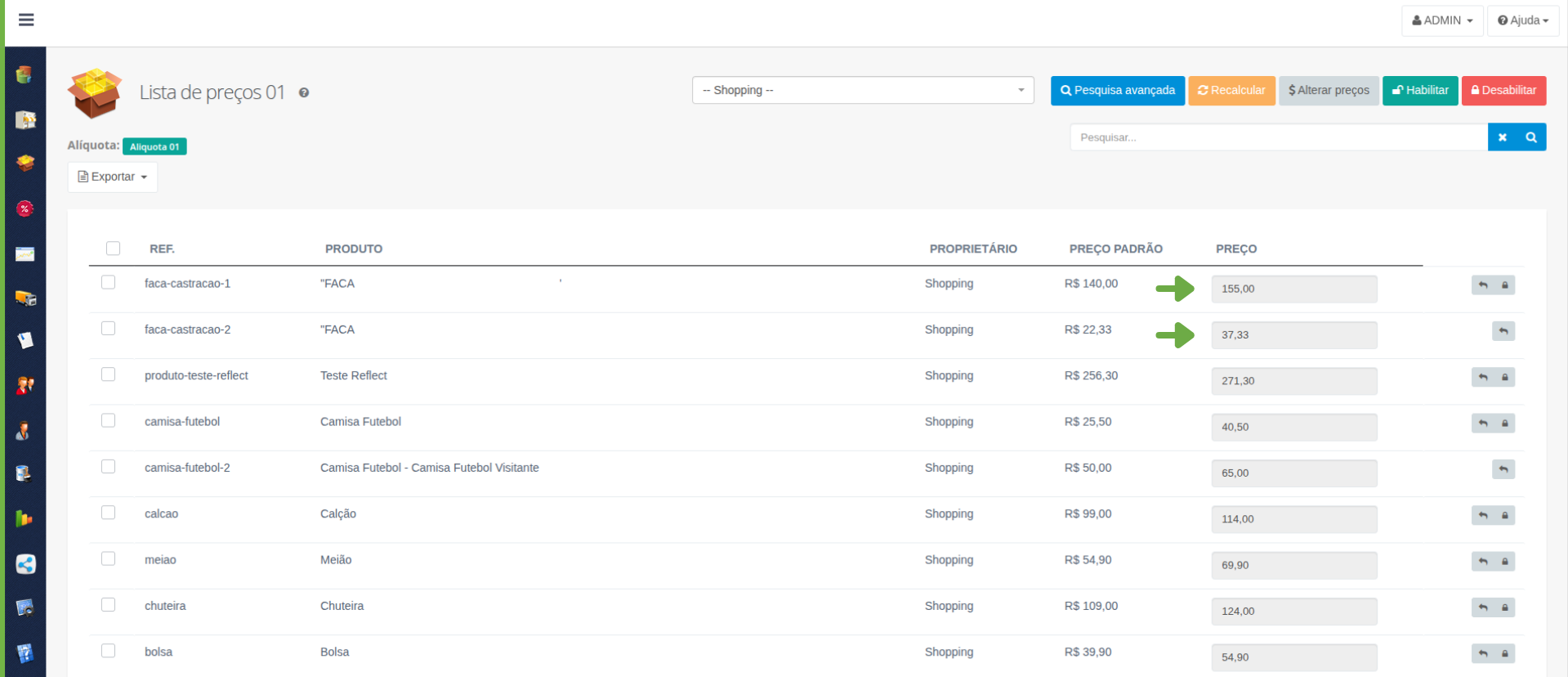Image resolution: width=1568 pixels, height=677 pixels.
Task: Open the Ajuda help menu
Action: [x=1522, y=20]
